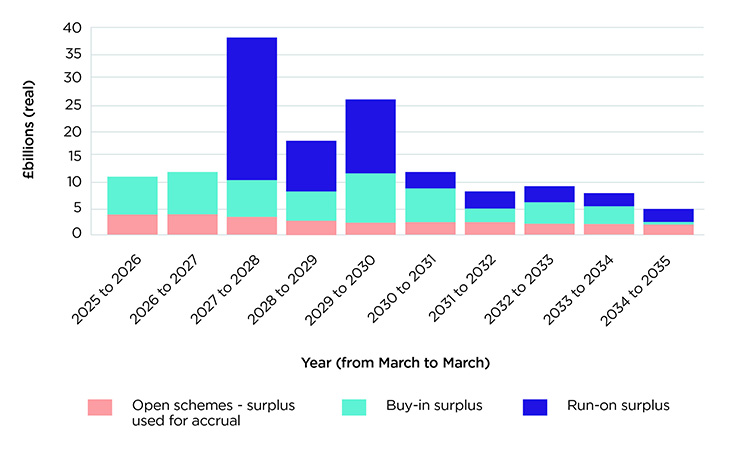Select the Run-on surplus legend label
The height and width of the screenshot is (453, 730).
pyautogui.click(x=620, y=405)
